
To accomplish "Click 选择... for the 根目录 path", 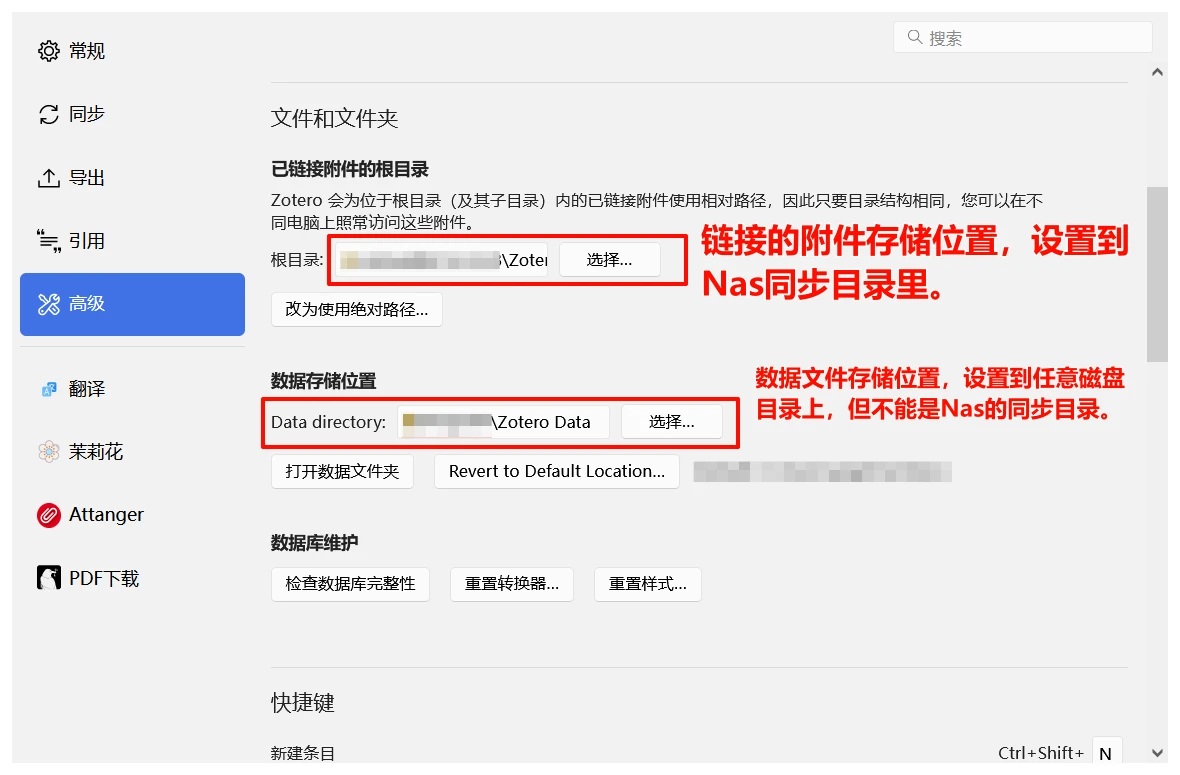I will (x=610, y=260).
